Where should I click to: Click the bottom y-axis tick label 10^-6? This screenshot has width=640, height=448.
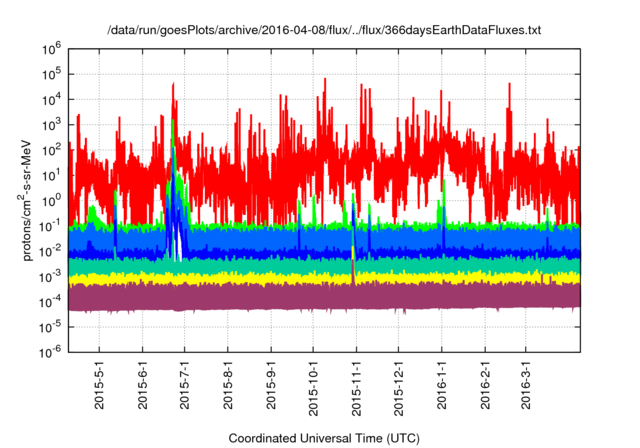(51, 350)
